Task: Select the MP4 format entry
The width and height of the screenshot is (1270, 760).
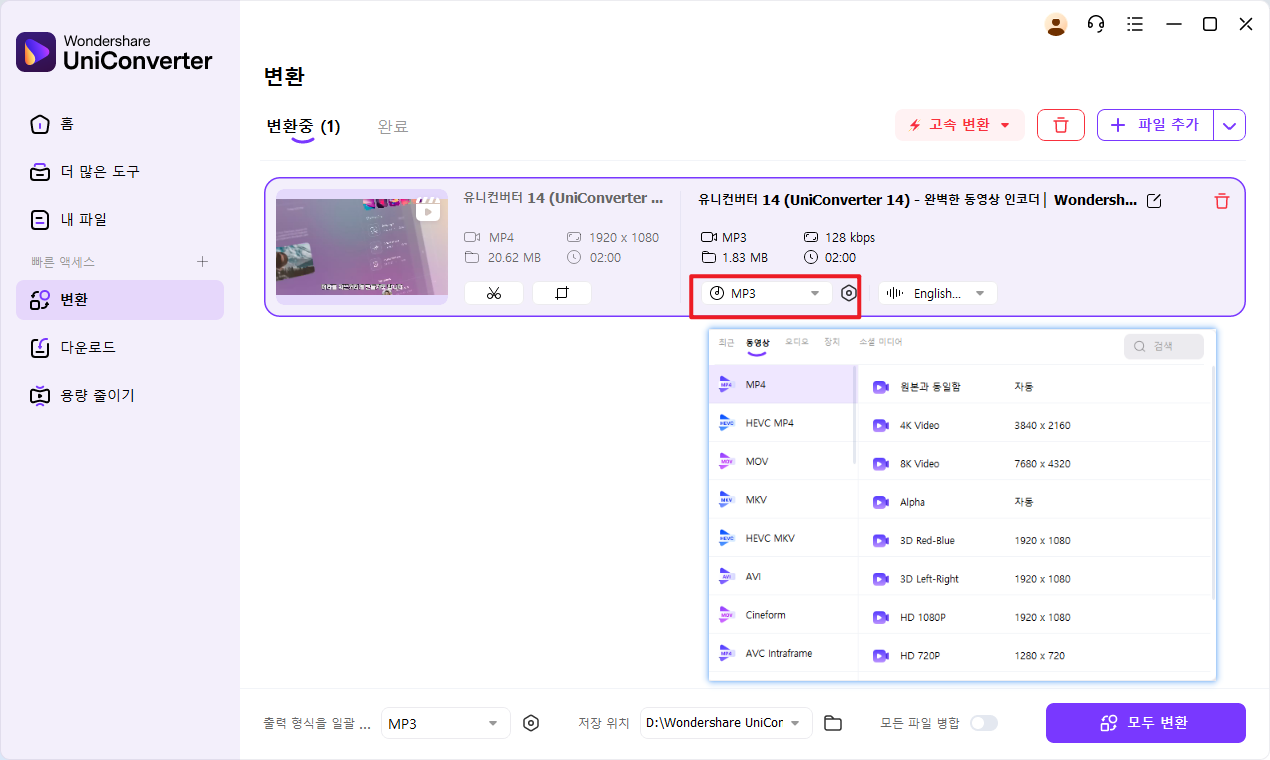Action: [782, 385]
